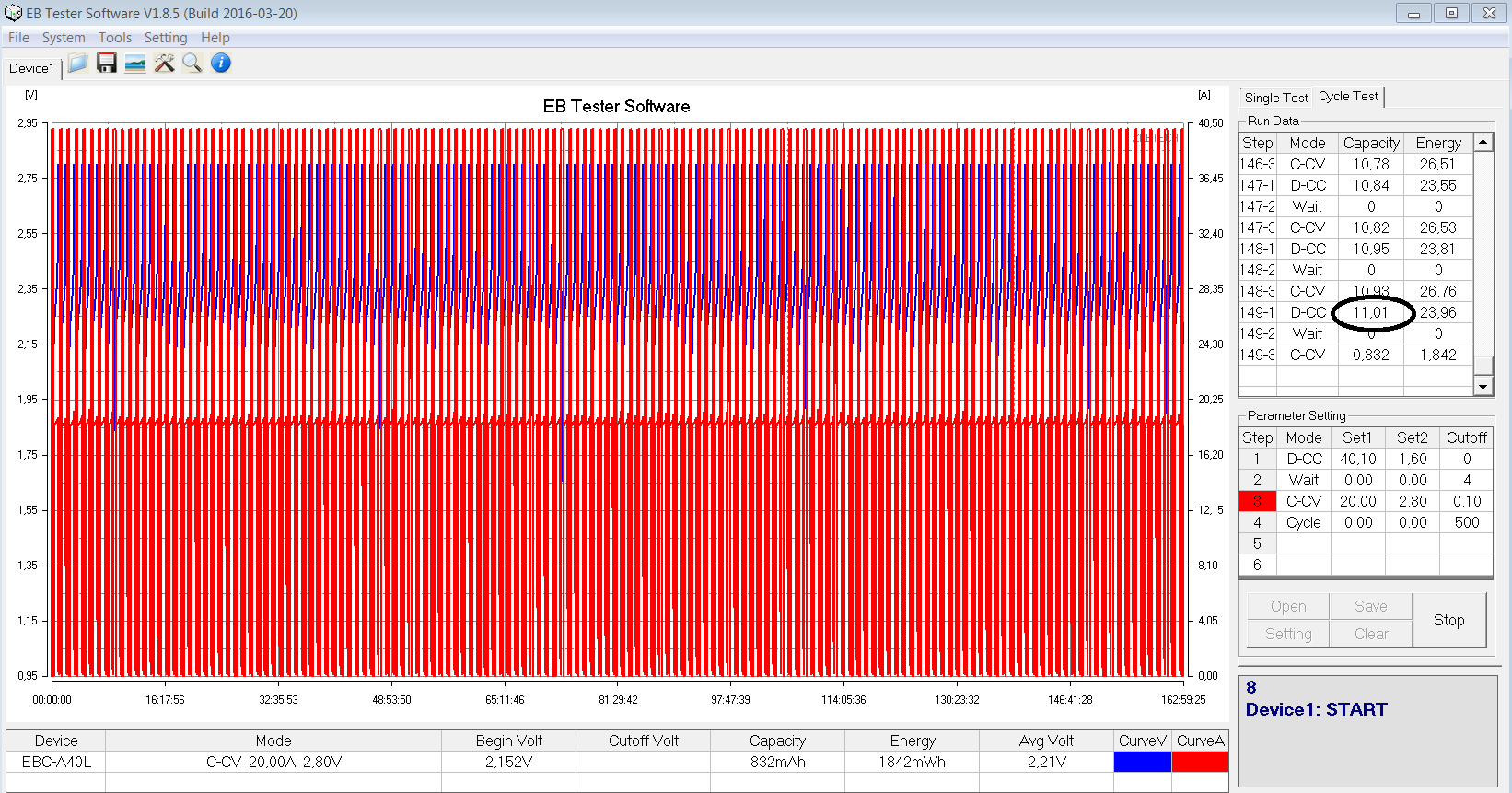Click Cutoff value 500 for Cycle step
This screenshot has width=1512, height=793.
[x=1467, y=522]
